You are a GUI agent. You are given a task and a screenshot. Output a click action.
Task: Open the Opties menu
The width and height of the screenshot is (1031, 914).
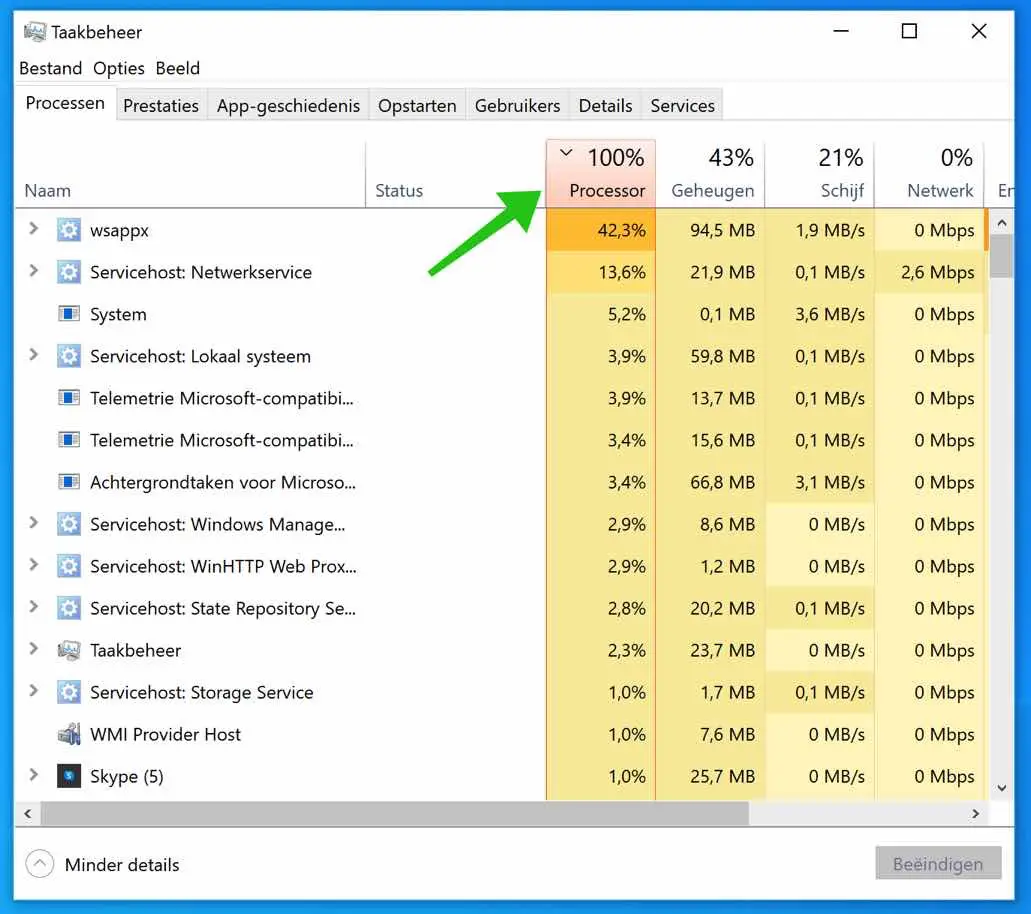coord(118,68)
